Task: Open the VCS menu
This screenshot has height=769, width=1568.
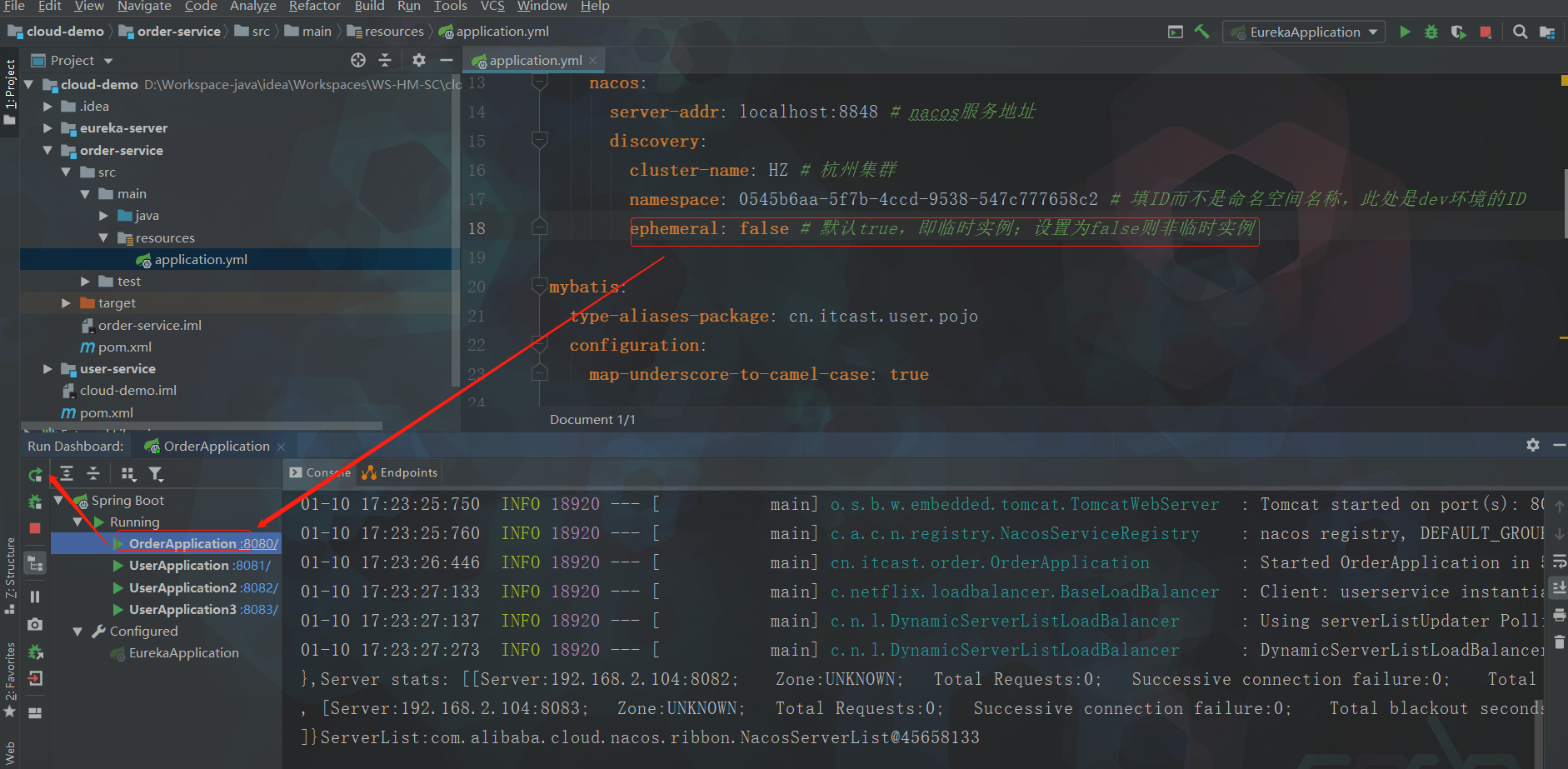Action: coord(492,7)
